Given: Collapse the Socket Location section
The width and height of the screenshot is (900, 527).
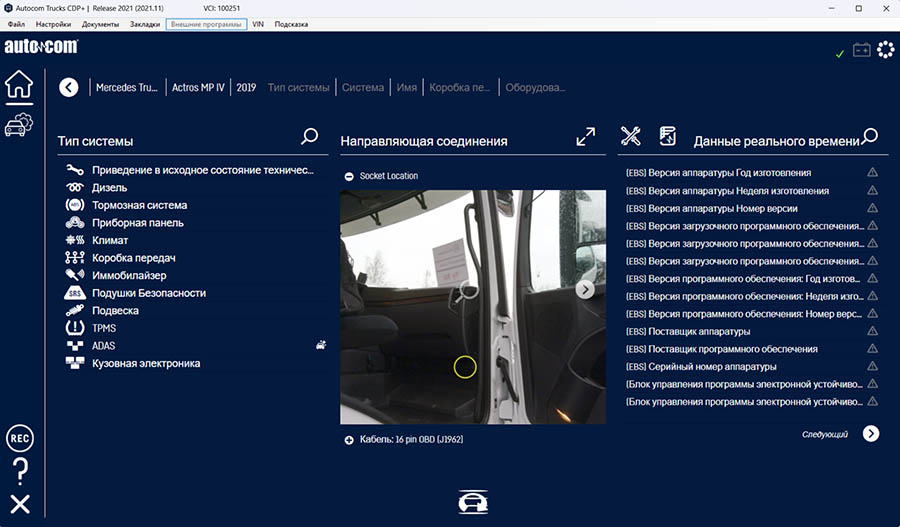Looking at the screenshot, I should click(349, 176).
